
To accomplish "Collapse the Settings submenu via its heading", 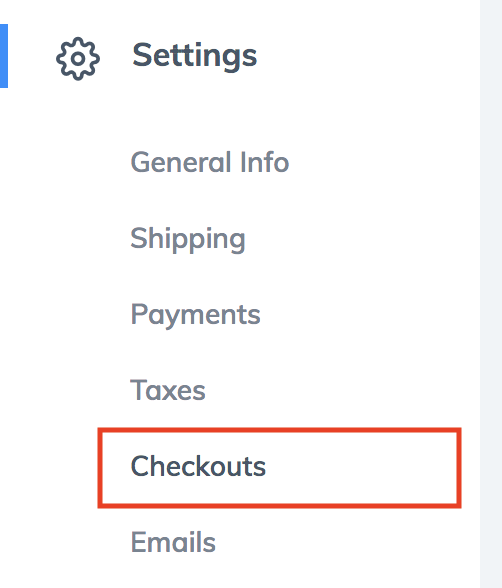I will coord(195,56).
